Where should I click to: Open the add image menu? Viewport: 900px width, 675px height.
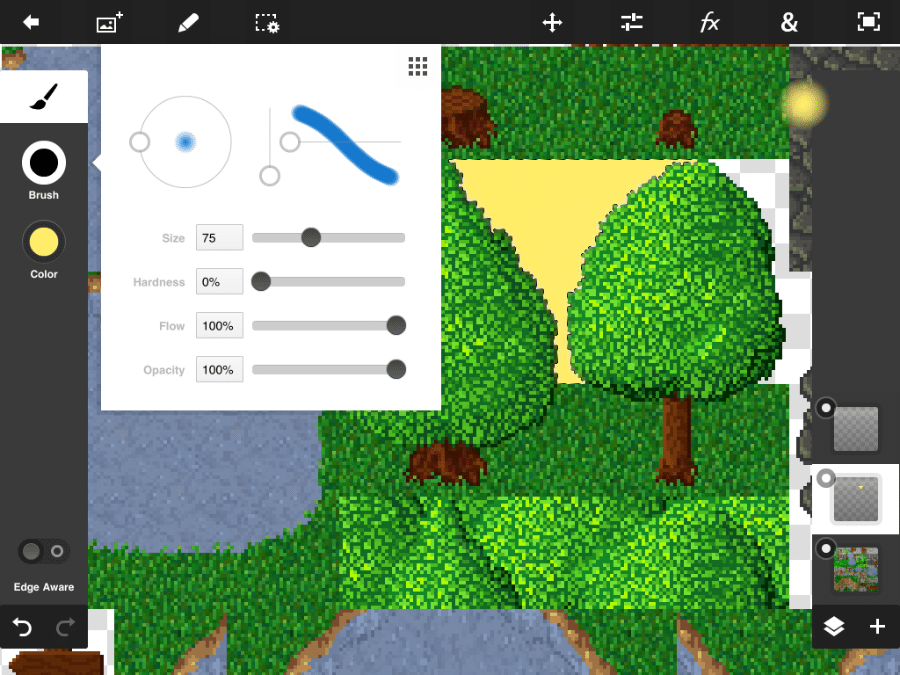click(109, 22)
